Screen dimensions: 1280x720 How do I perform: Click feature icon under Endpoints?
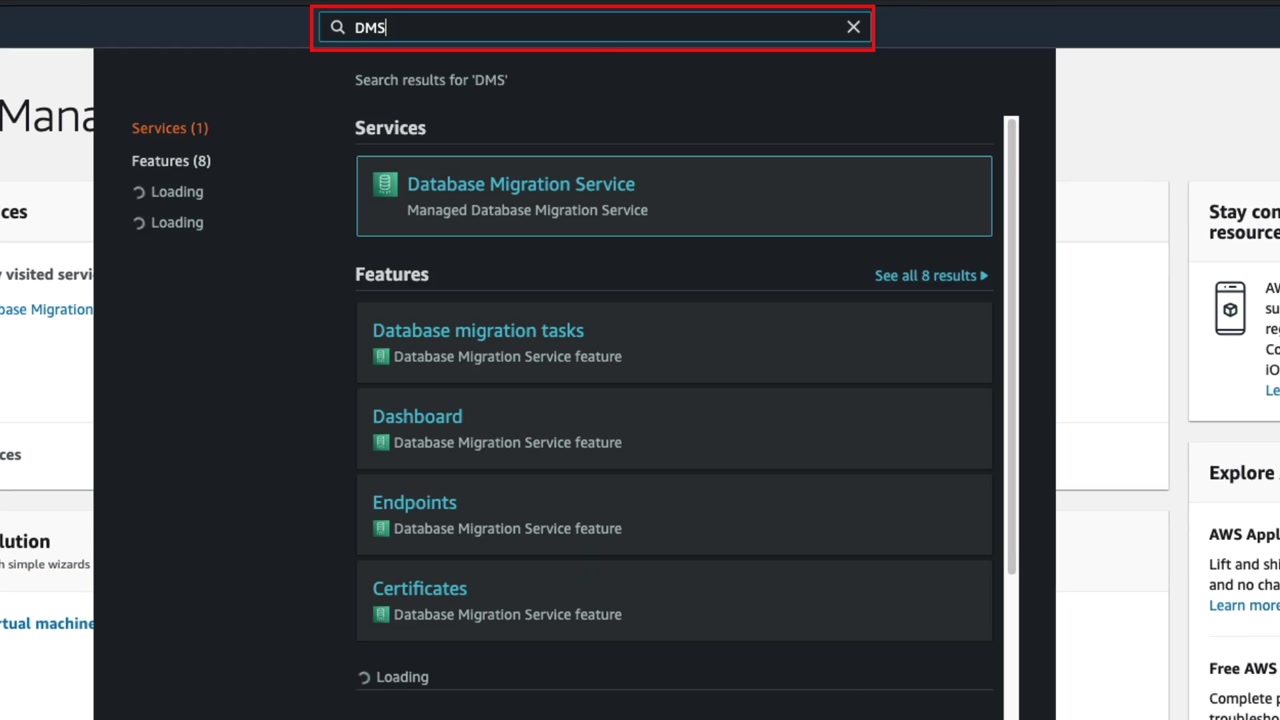381,529
